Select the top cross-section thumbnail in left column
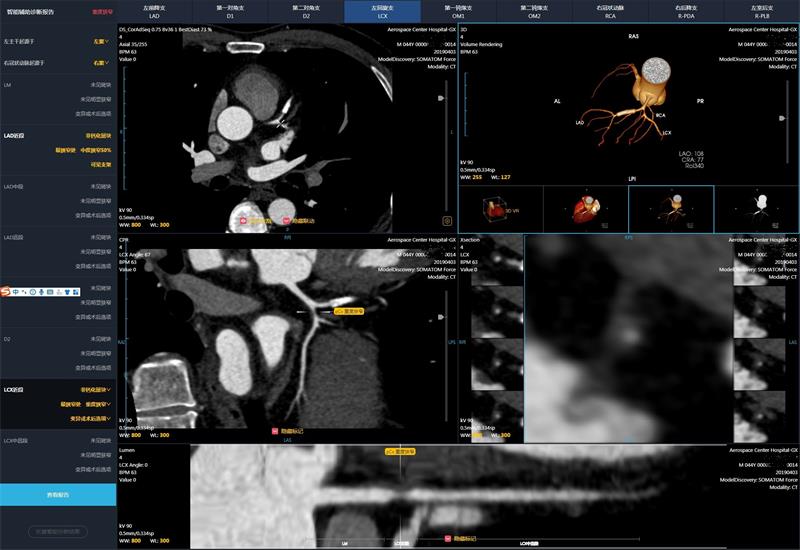Image resolution: width=800 pixels, height=550 pixels. (x=496, y=259)
